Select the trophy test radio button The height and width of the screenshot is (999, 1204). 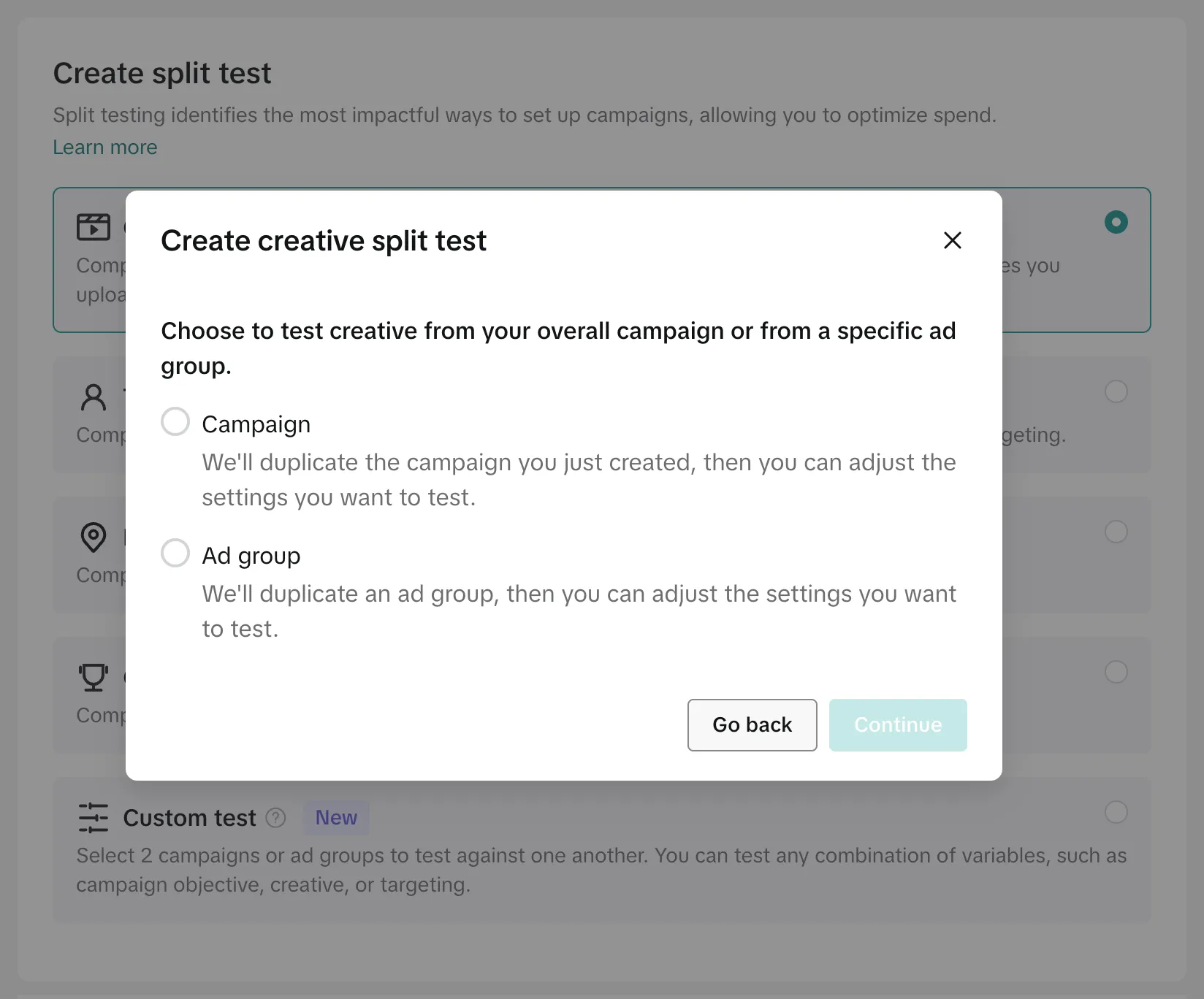coord(1116,672)
